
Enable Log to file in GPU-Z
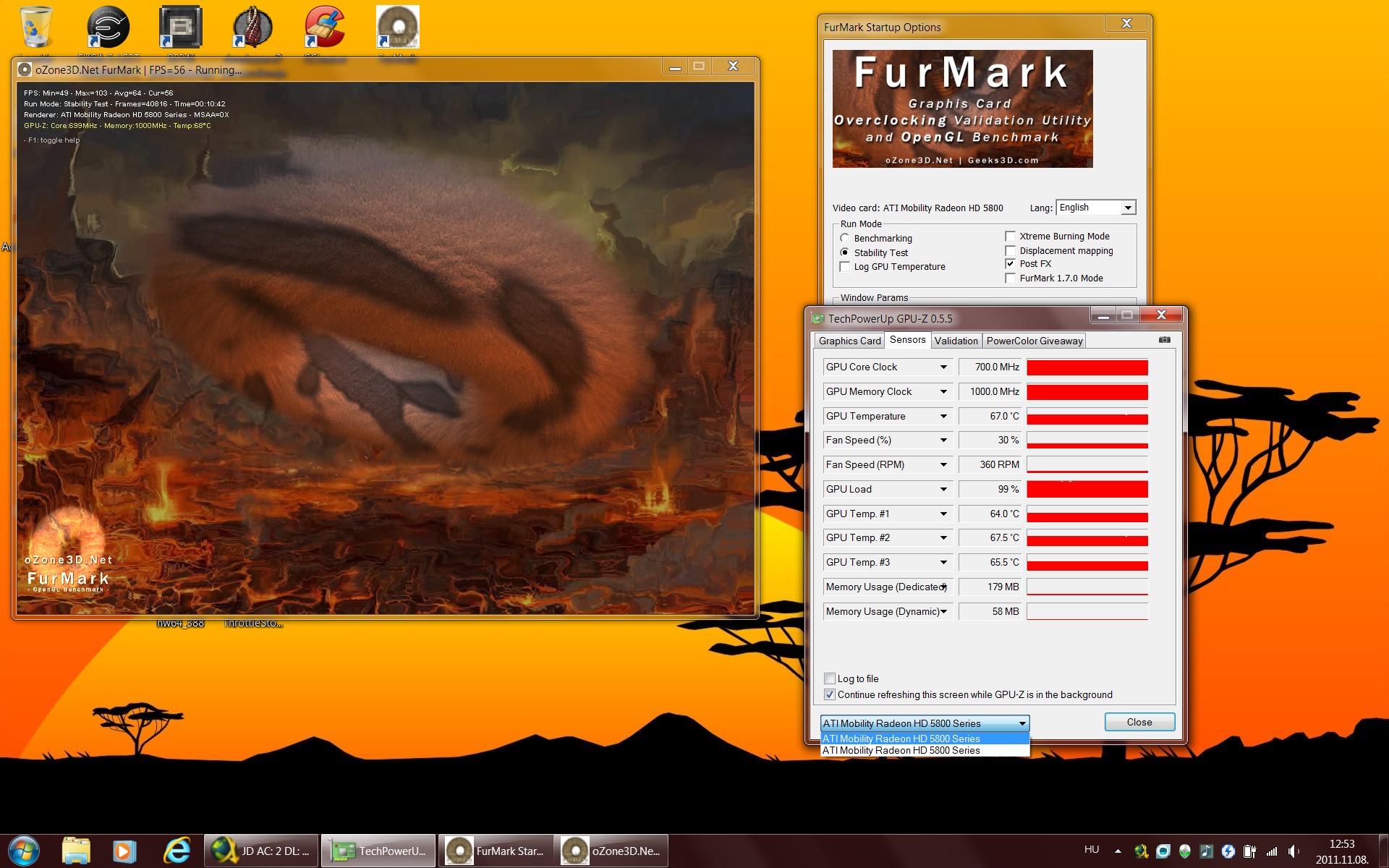[x=851, y=678]
